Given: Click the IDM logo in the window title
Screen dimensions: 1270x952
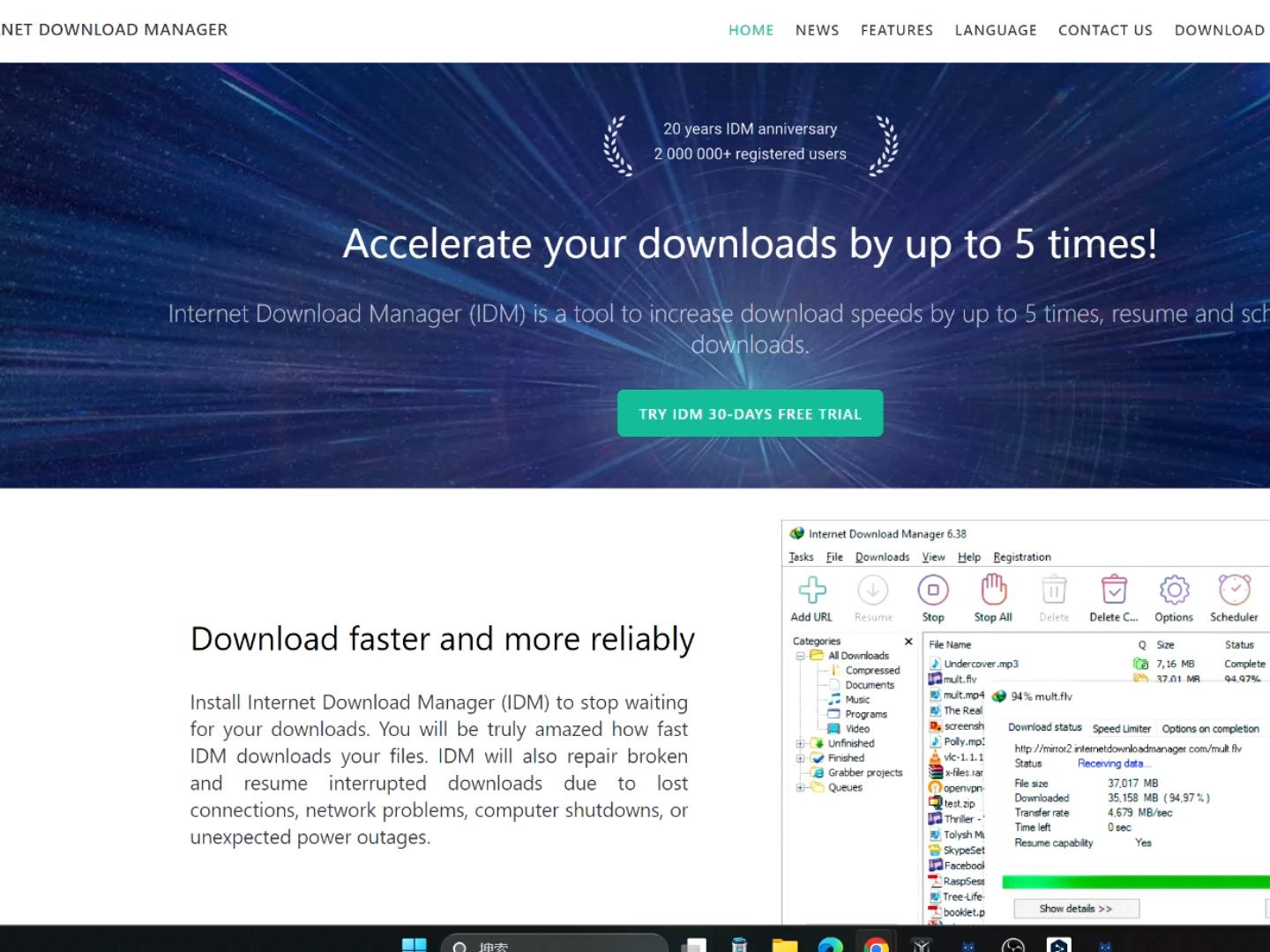Looking at the screenshot, I should coord(797,533).
